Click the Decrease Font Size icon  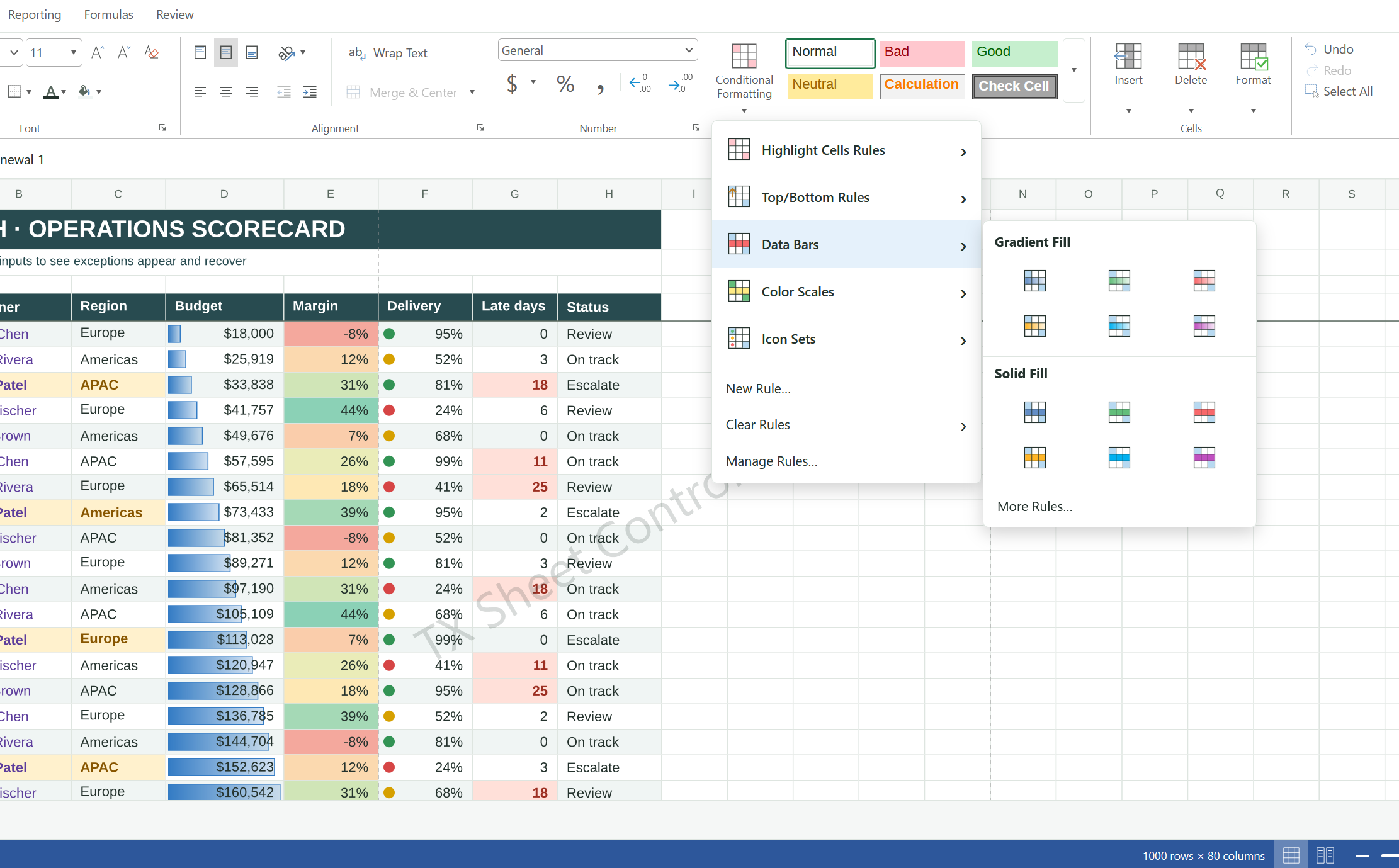point(123,52)
